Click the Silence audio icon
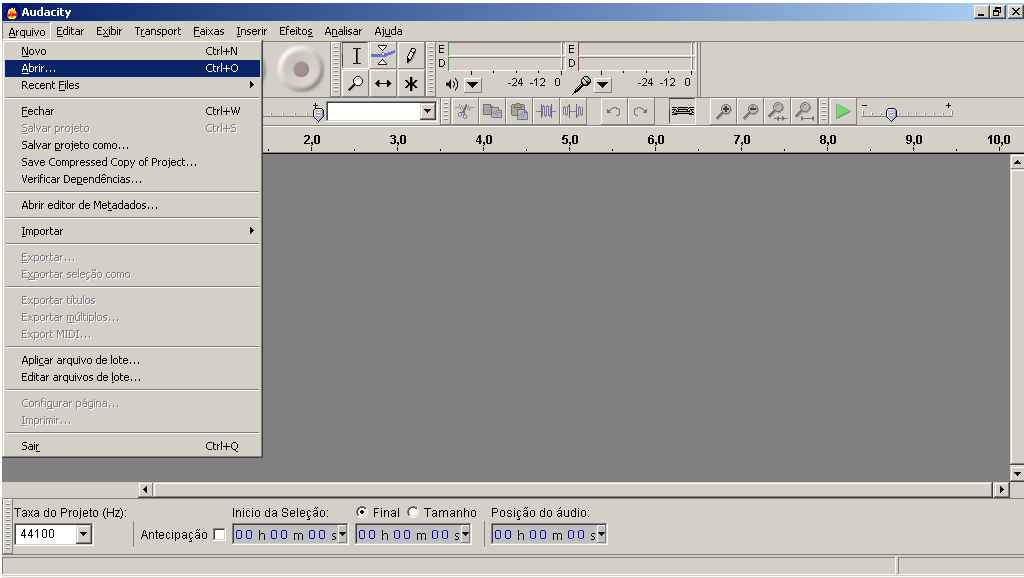Image resolution: width=1024 pixels, height=578 pixels. pos(573,112)
